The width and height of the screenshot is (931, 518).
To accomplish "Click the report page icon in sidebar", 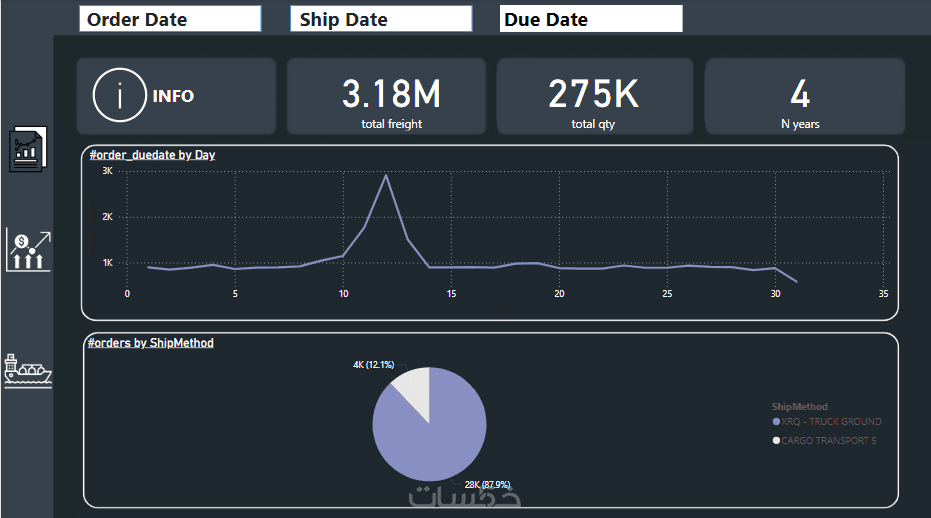I will click(28, 150).
